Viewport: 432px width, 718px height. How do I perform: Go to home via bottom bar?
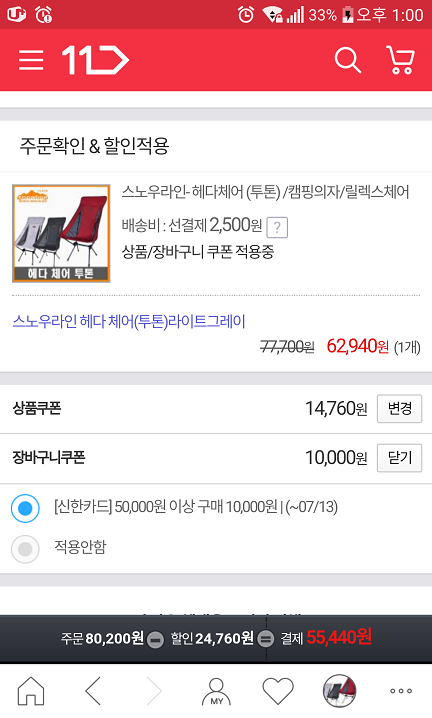pyautogui.click(x=31, y=691)
